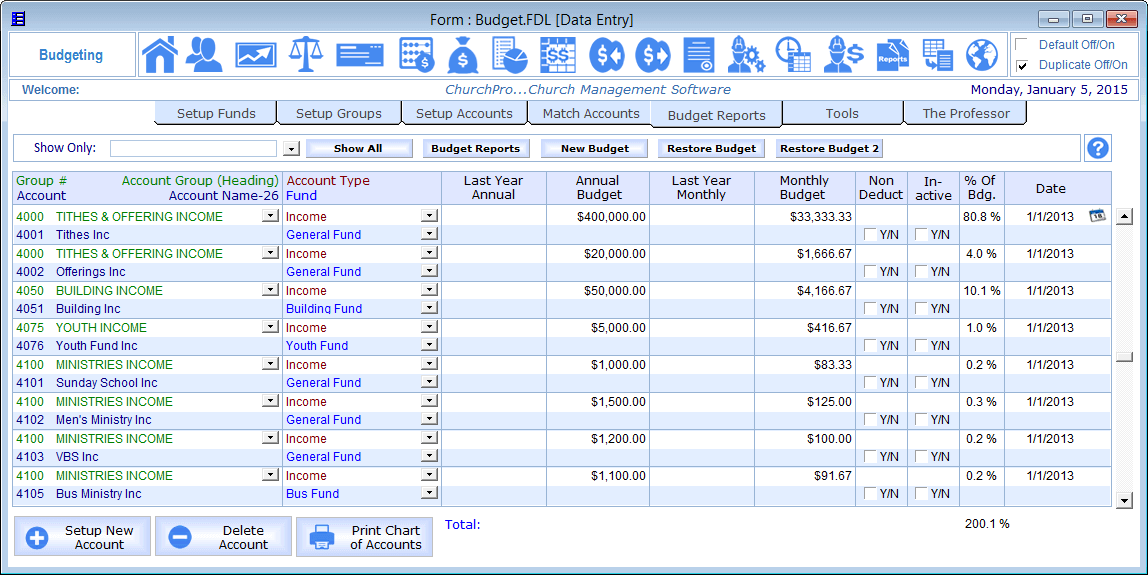Click the coins with right arrow icon
Image resolution: width=1148 pixels, height=575 pixels.
(x=653, y=55)
